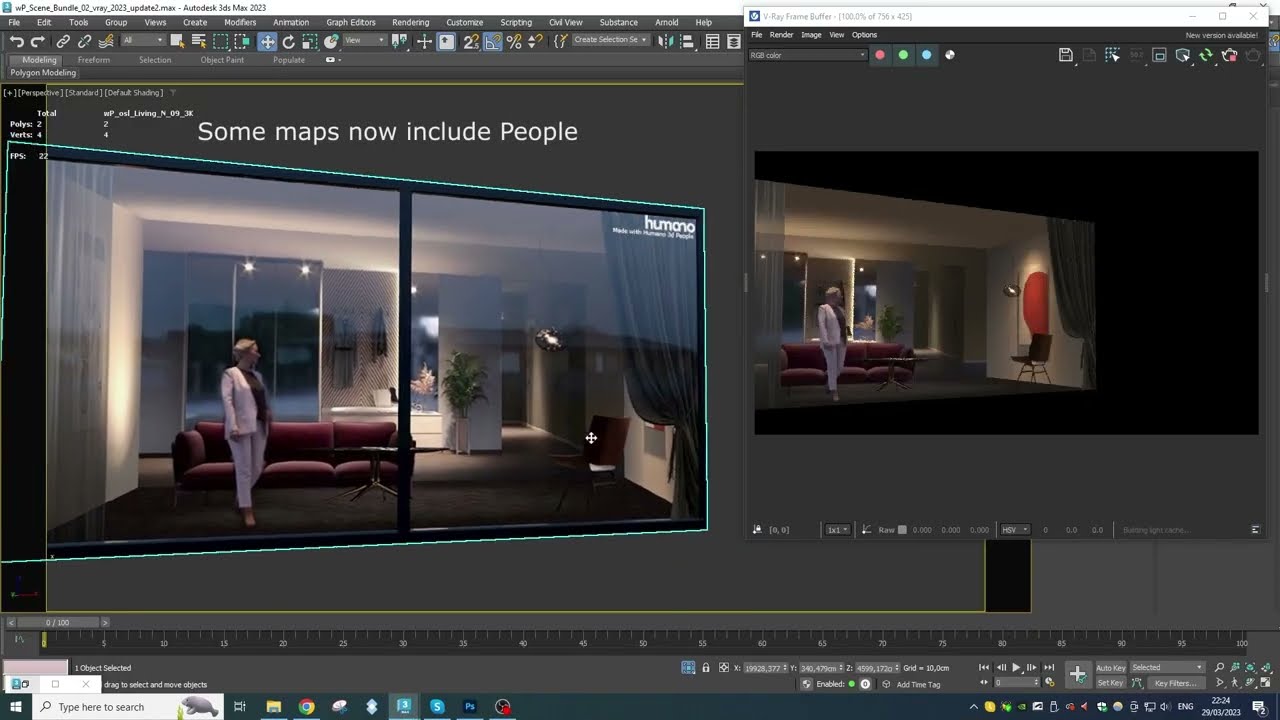Toggle Percent Snap in main toolbar
1280x720 pixels.
click(514, 41)
